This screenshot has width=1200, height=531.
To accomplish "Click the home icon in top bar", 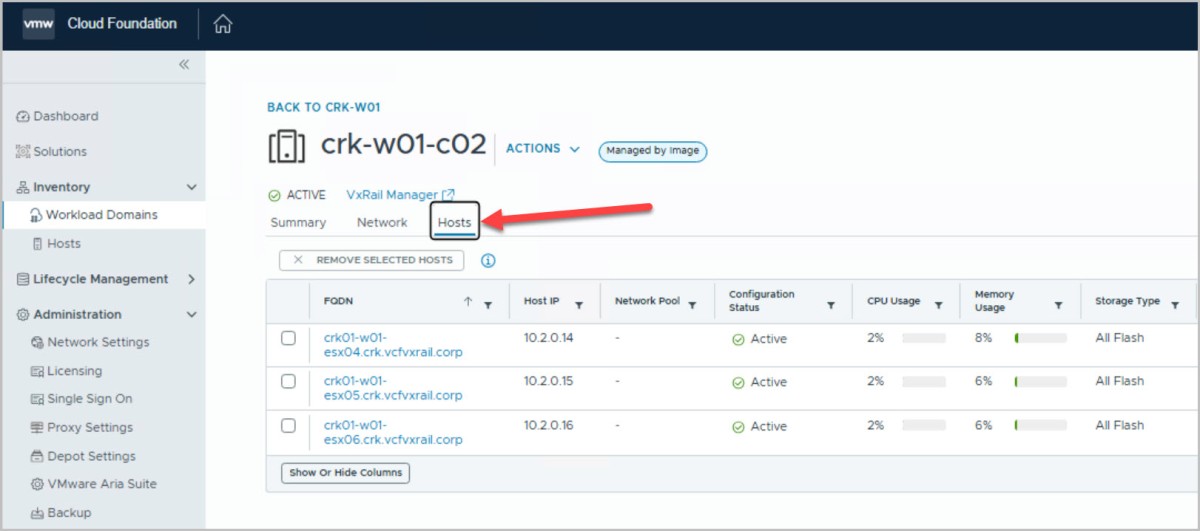I will [x=223, y=24].
